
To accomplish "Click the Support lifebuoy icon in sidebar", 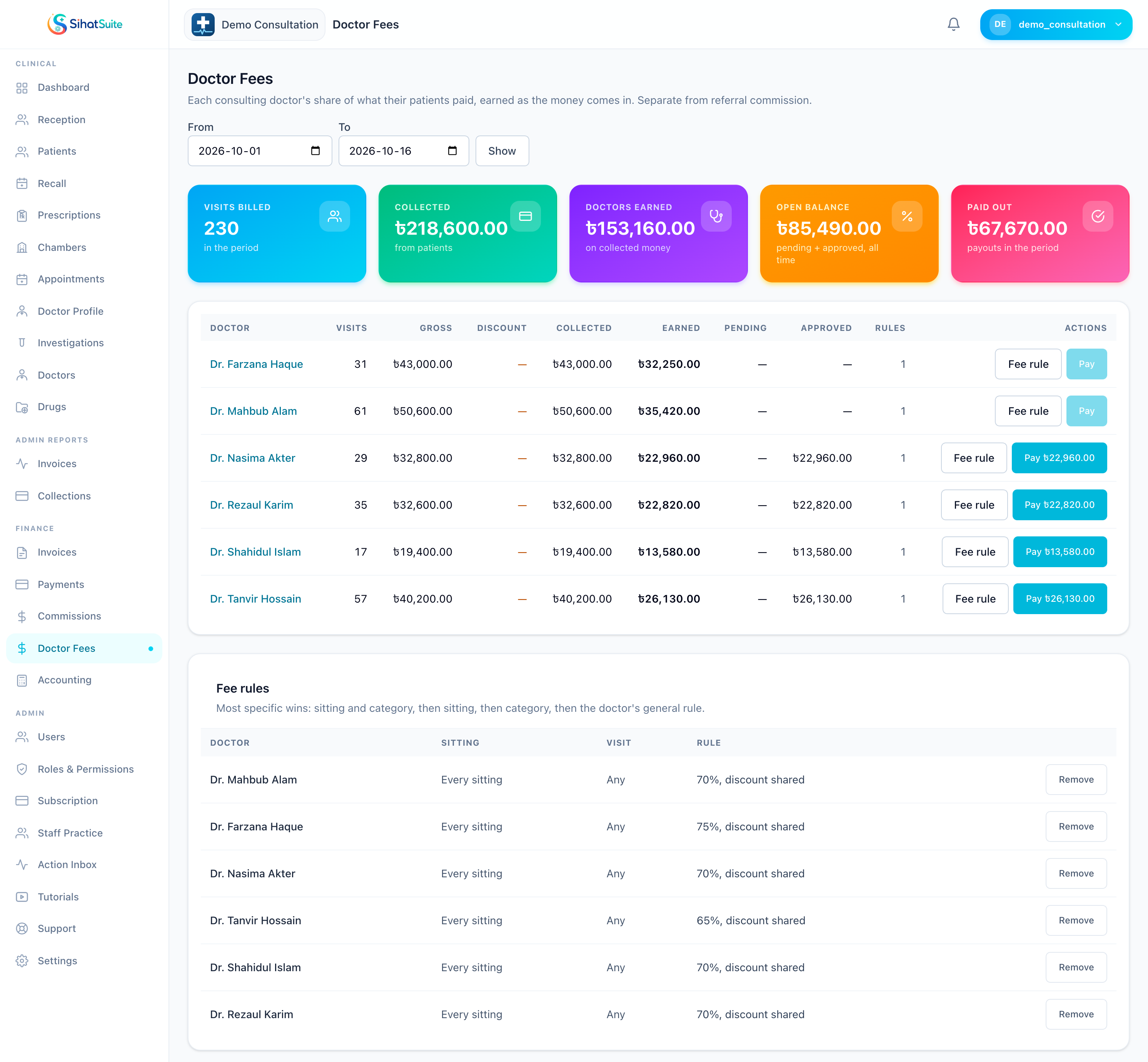I will (x=22, y=929).
